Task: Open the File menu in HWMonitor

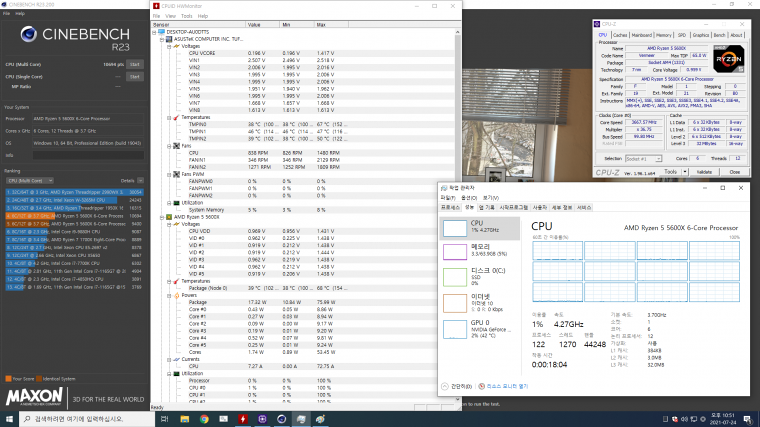Action: (156, 16)
